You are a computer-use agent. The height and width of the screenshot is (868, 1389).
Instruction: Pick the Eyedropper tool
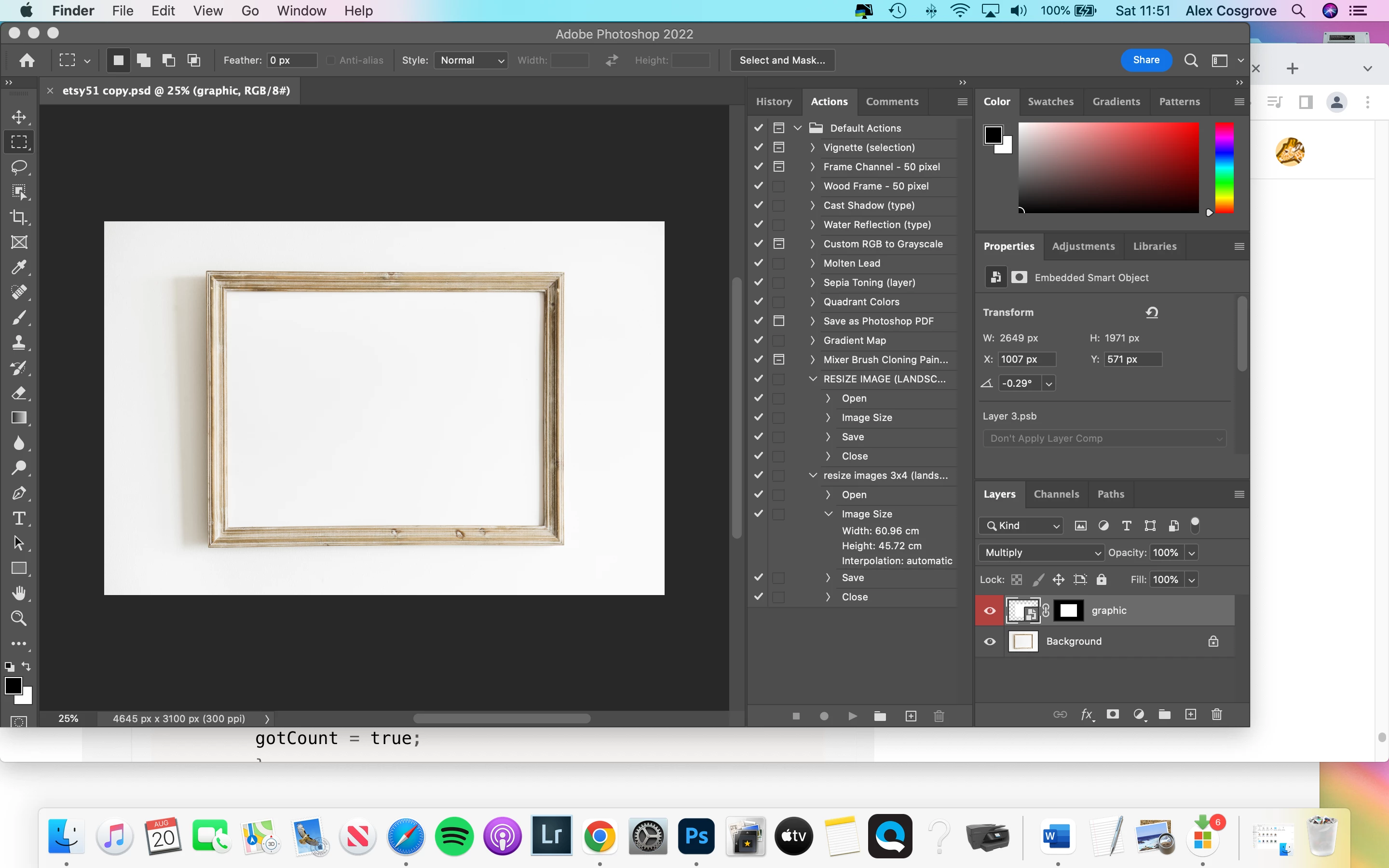[19, 267]
